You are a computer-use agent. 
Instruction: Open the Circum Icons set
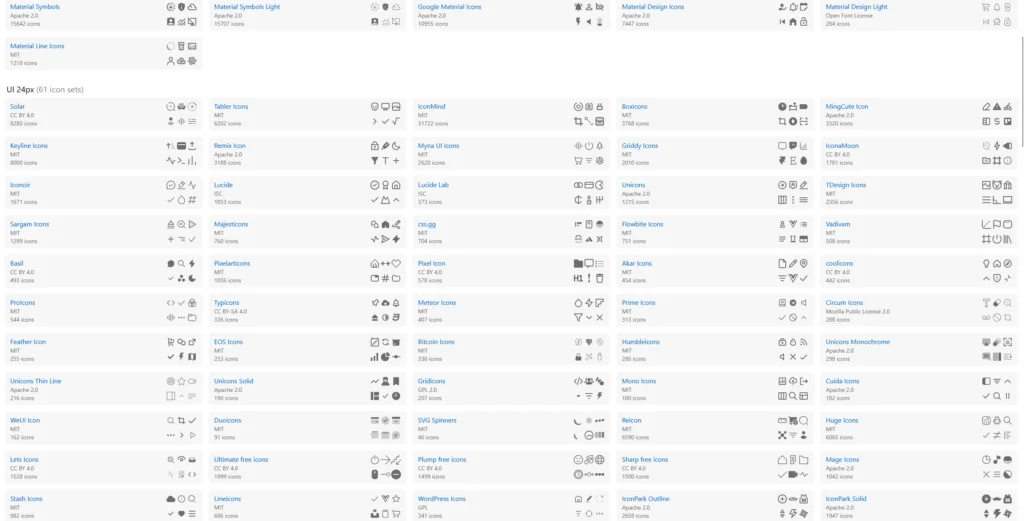pos(844,302)
